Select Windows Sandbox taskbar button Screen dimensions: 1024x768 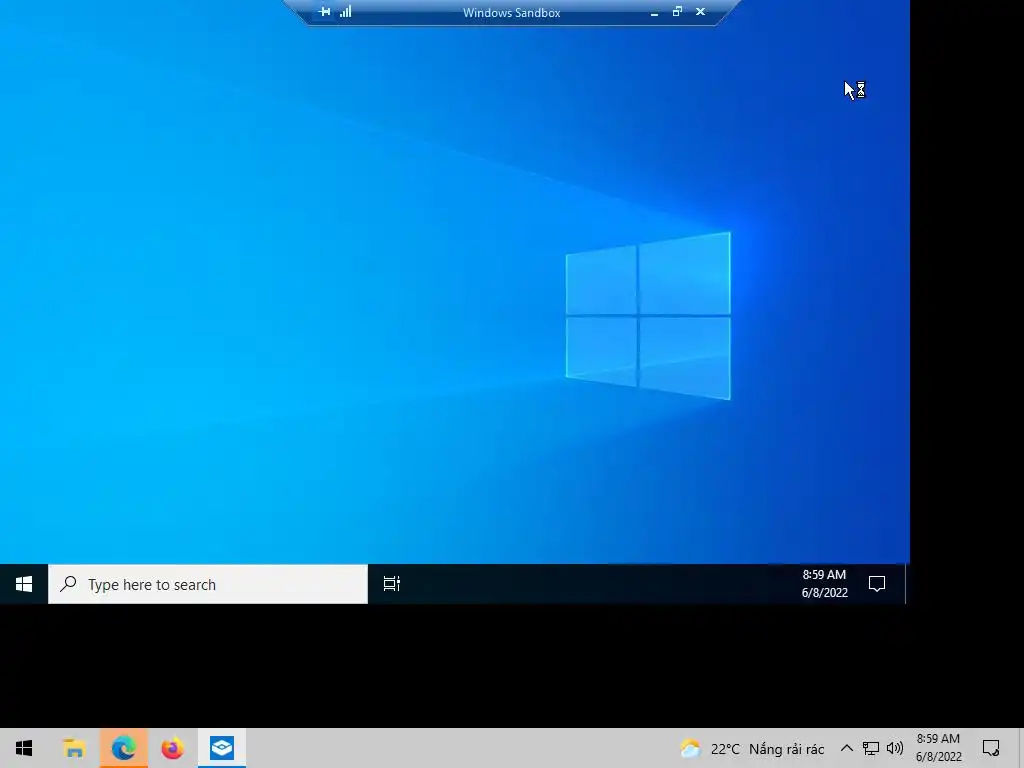pos(221,748)
